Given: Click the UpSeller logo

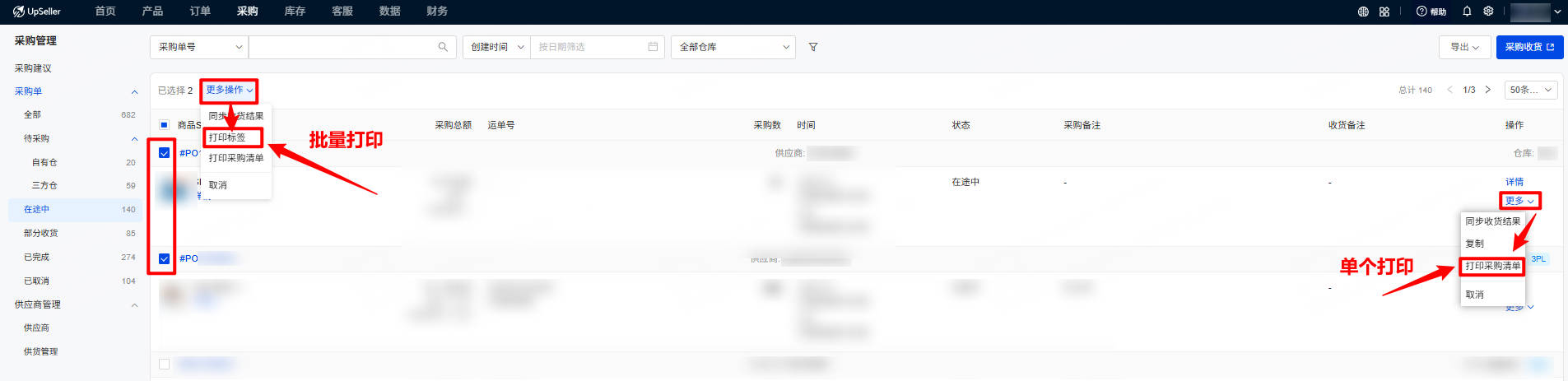Looking at the screenshot, I should pos(37,12).
